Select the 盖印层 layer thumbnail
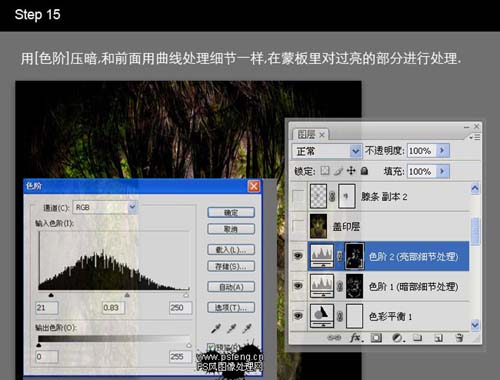 click(318, 226)
